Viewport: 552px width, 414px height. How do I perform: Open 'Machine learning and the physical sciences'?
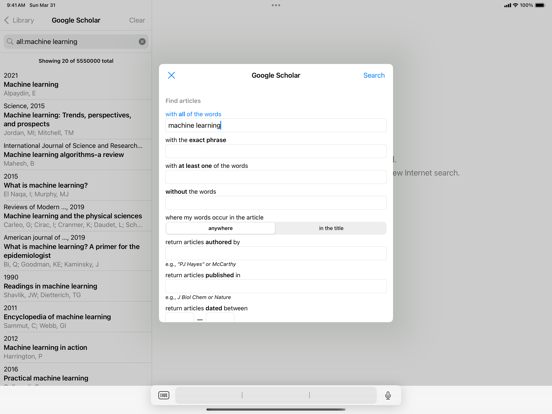(x=76, y=216)
